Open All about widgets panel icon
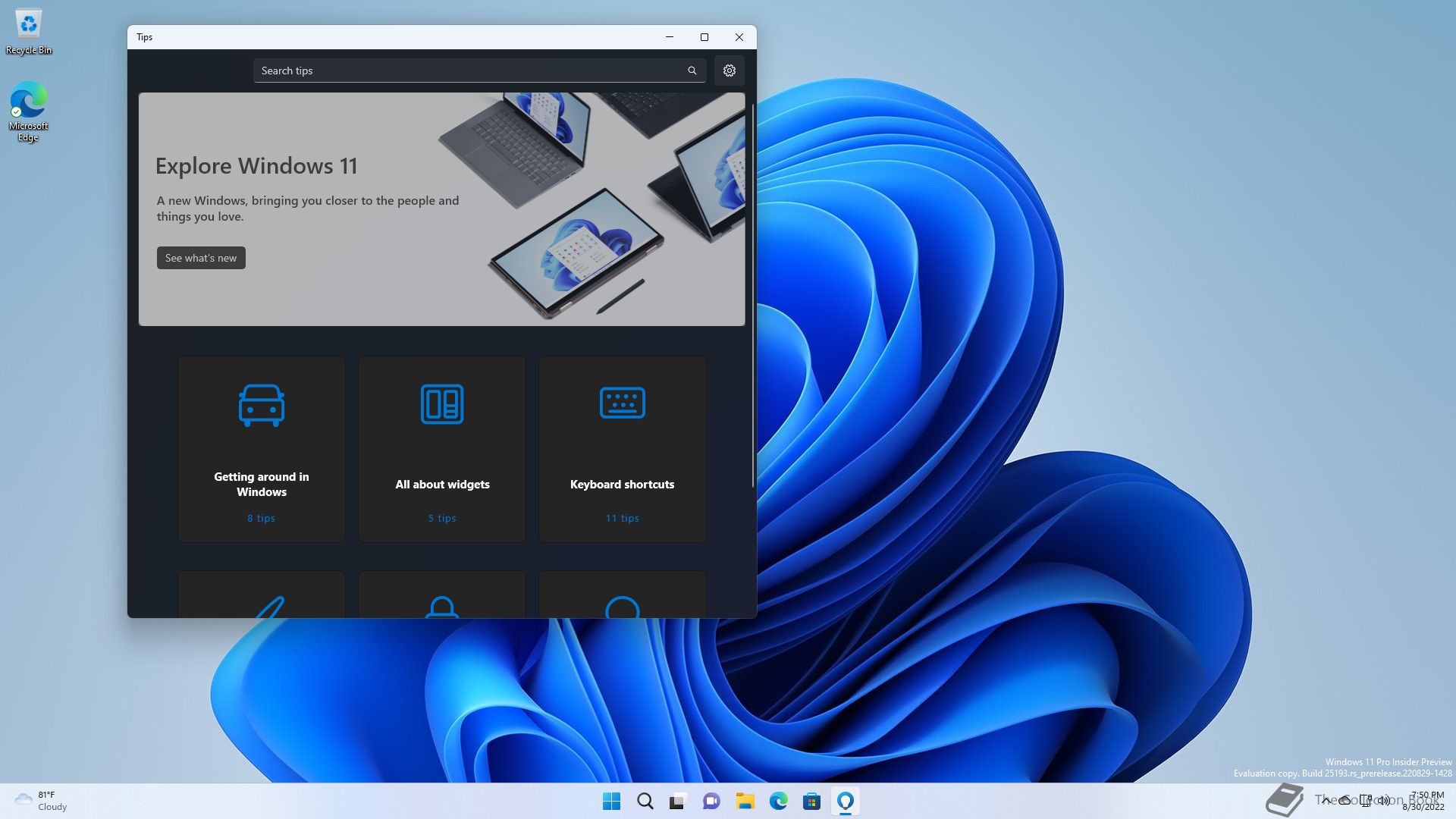1456x819 pixels. pyautogui.click(x=442, y=403)
